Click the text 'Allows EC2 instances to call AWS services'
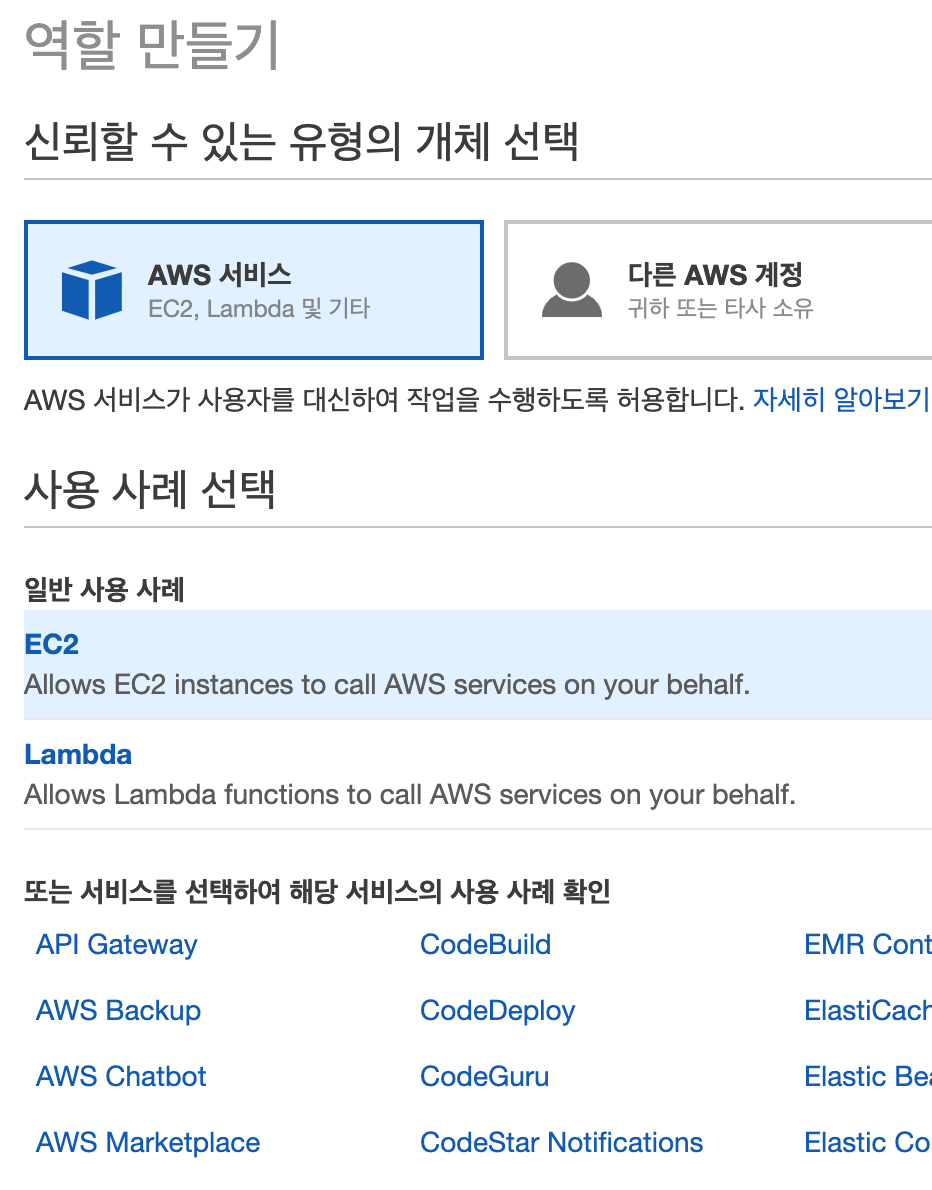This screenshot has height=1190, width=932. (x=289, y=685)
